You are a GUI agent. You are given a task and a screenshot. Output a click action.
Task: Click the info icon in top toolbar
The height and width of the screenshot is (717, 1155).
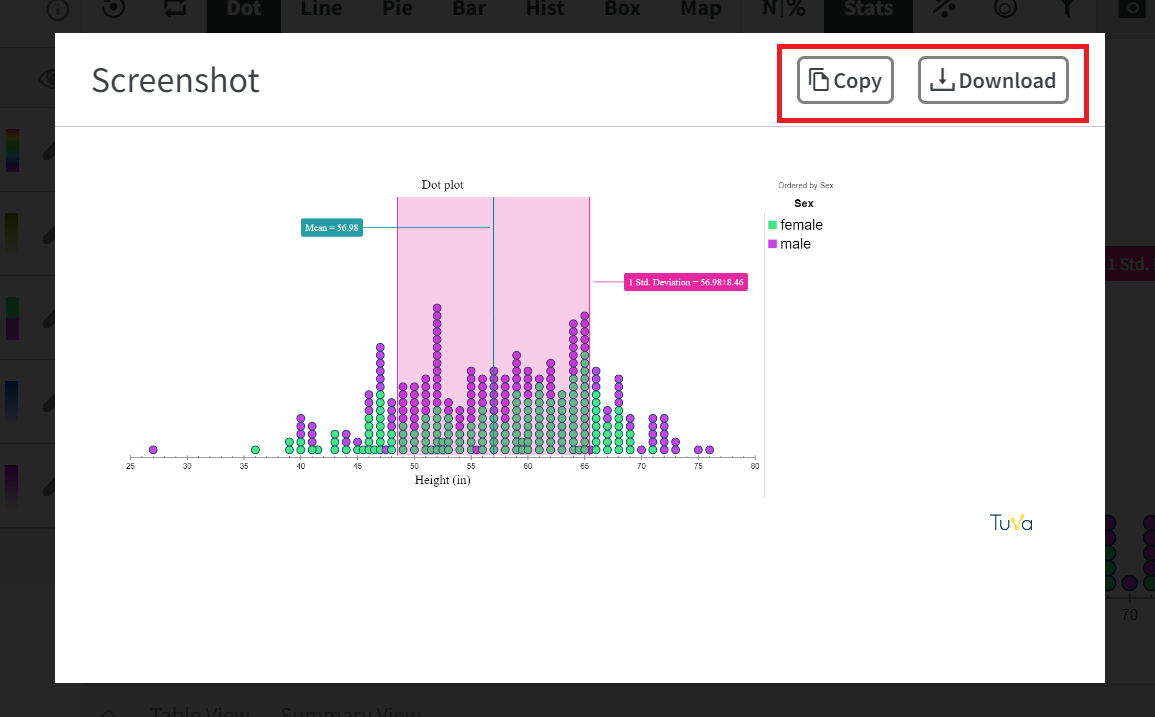click(58, 10)
